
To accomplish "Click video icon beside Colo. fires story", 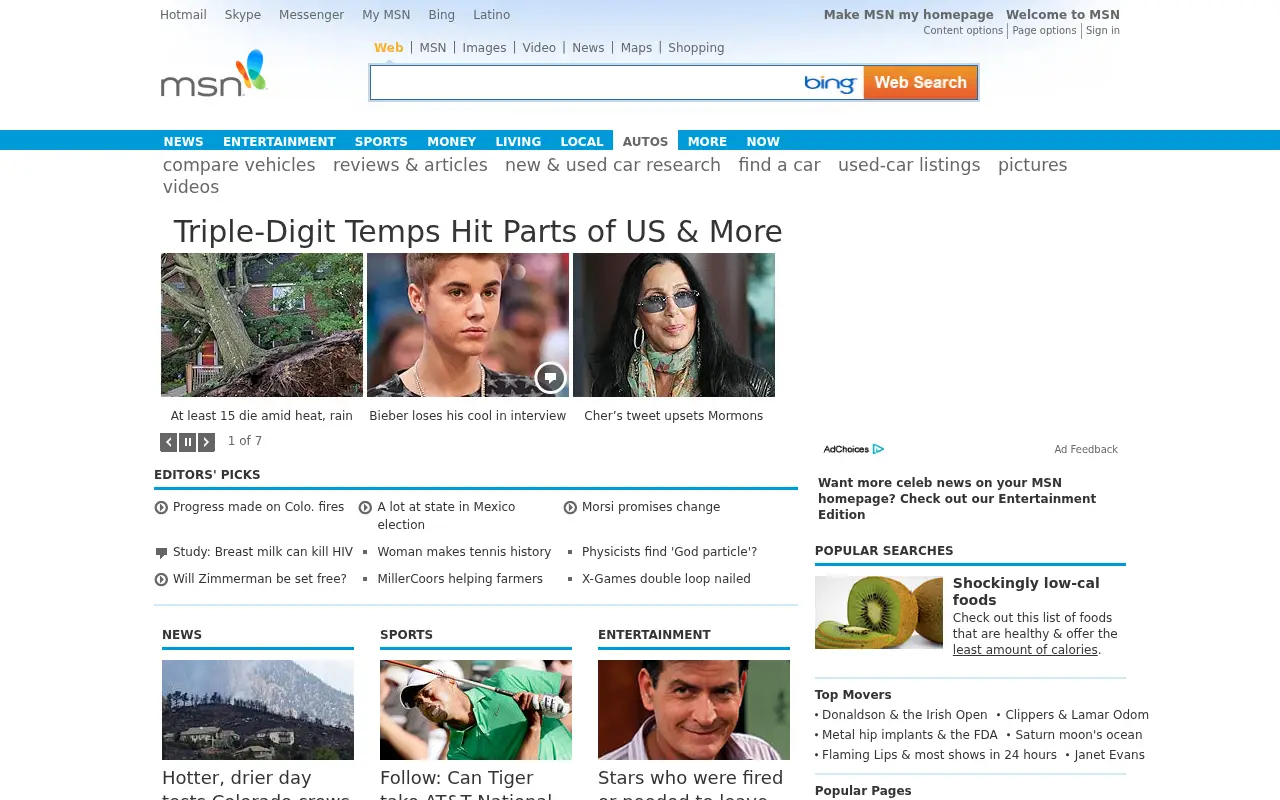I will coord(161,508).
